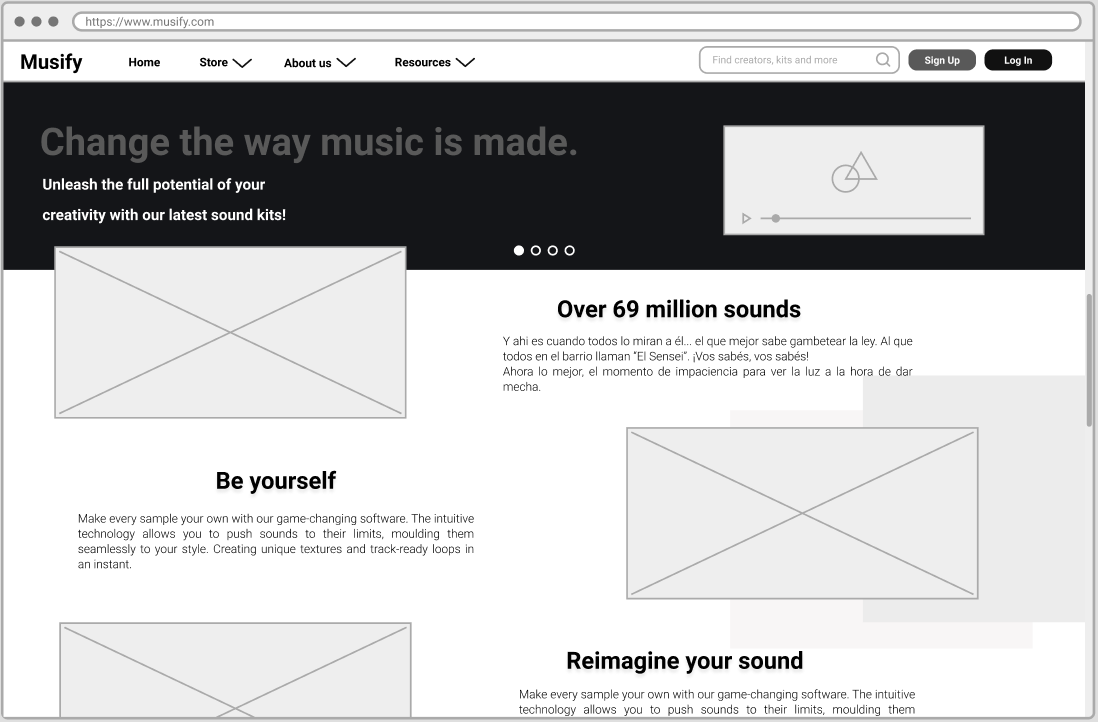Click the page vertical scrollbar
The height and width of the screenshot is (722, 1098).
coord(1090,360)
